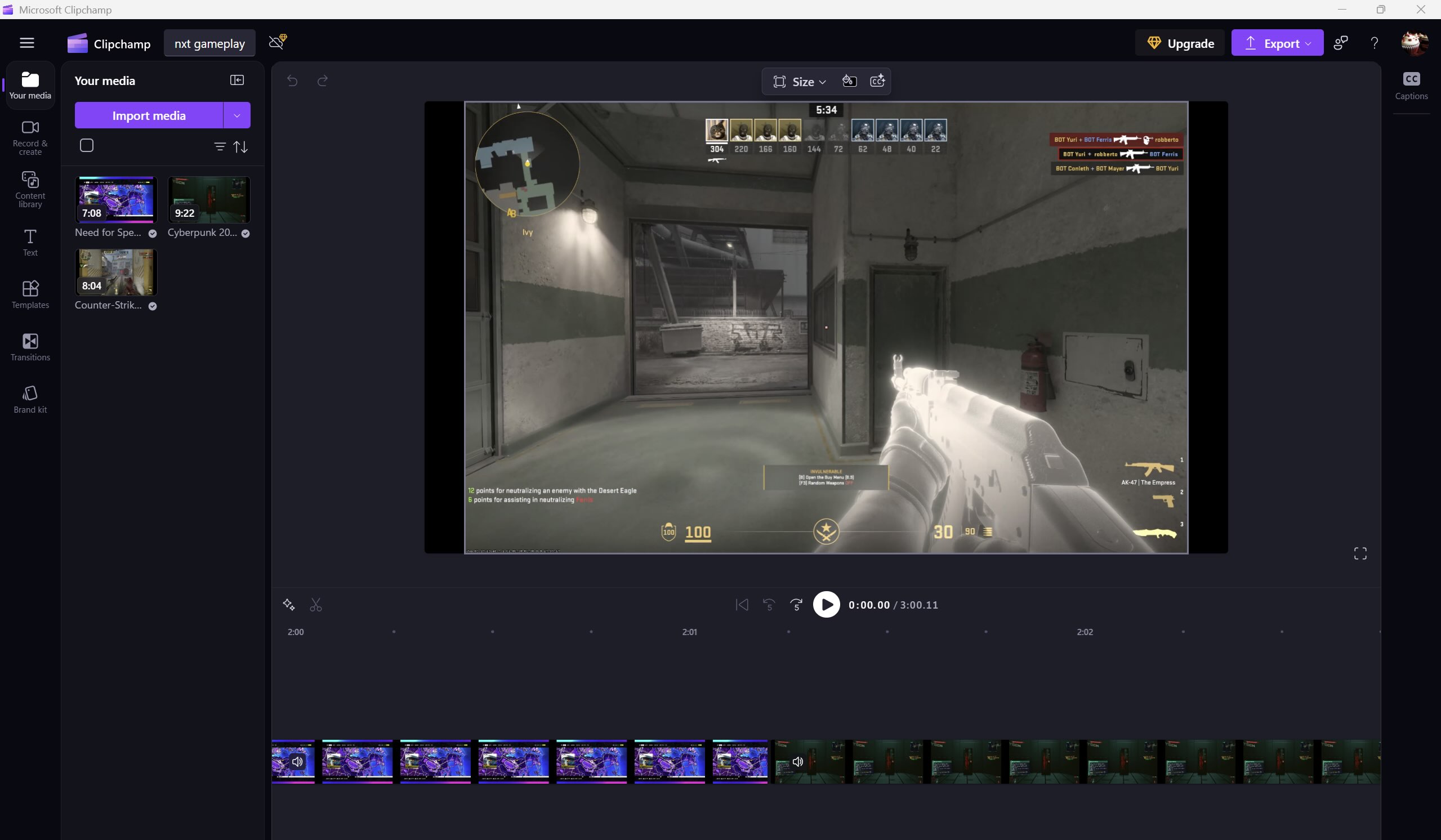Screen dimensions: 1441x840
Task: Select the Counter-Strike media thumbnail
Action: click(x=116, y=271)
